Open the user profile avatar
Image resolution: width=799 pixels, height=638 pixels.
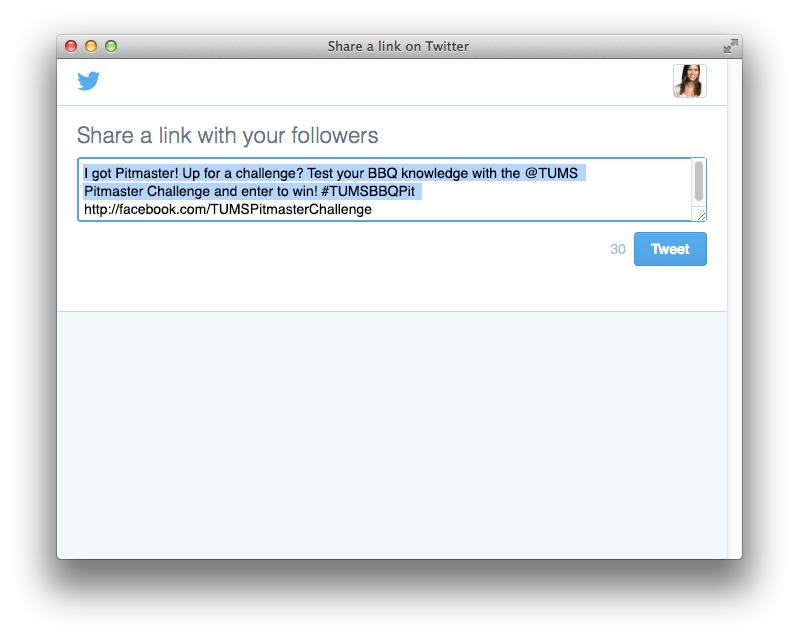tap(689, 81)
